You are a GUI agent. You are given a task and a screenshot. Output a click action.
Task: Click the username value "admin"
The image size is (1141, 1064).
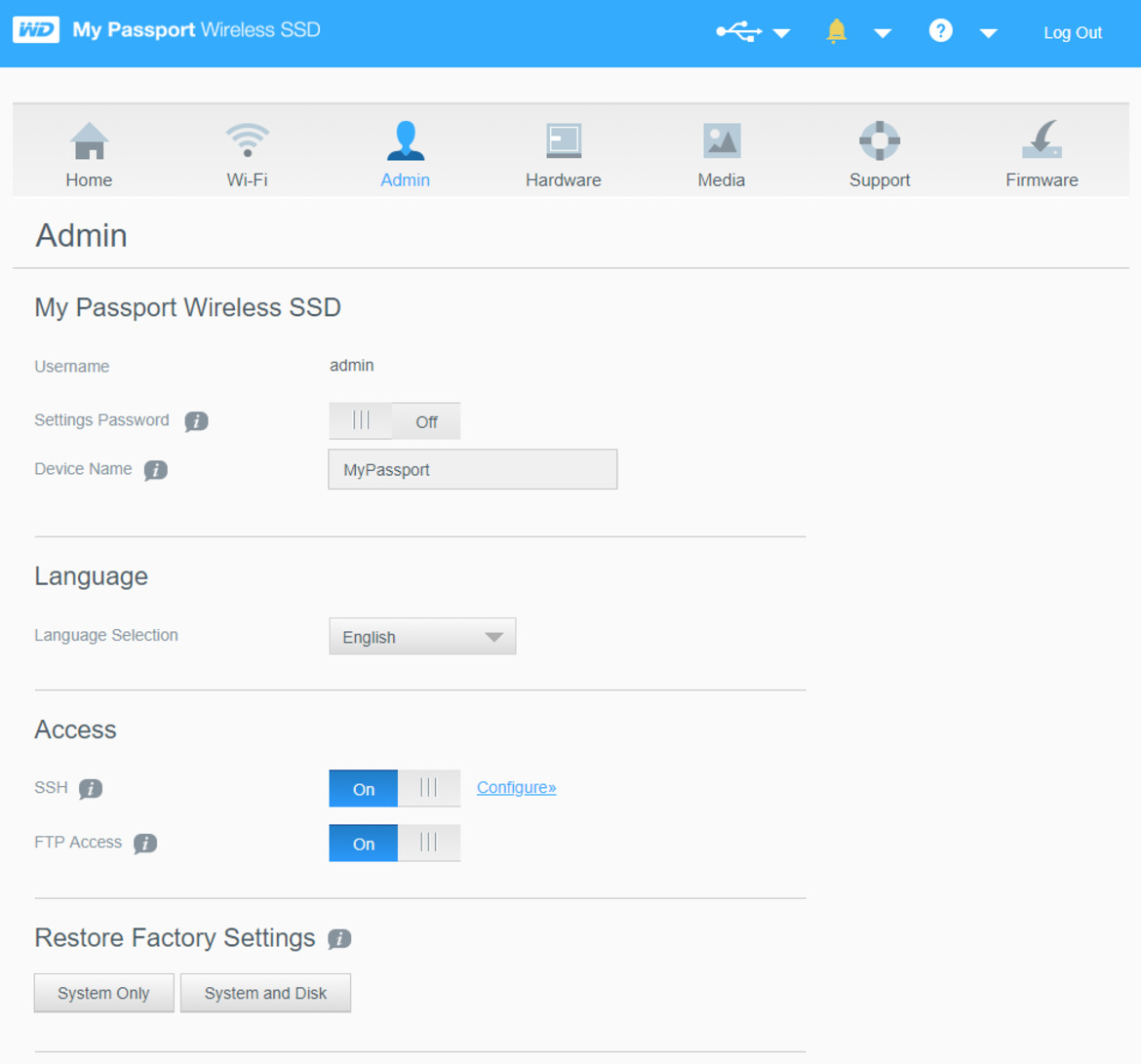[351, 366]
